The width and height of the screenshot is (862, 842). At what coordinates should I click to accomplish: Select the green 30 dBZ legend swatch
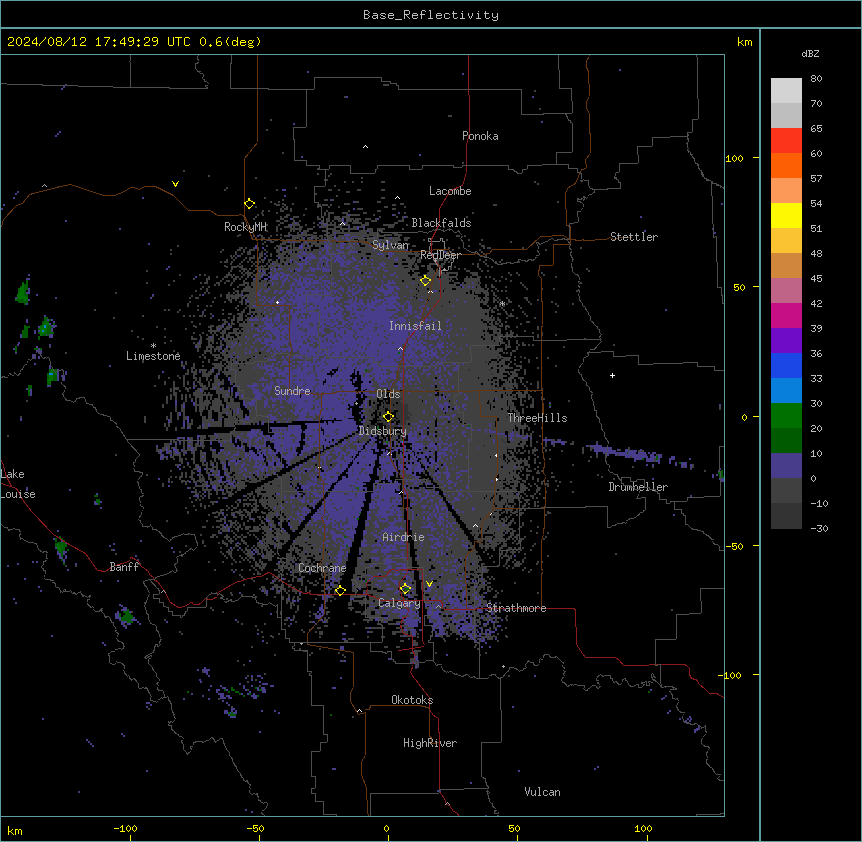786,416
